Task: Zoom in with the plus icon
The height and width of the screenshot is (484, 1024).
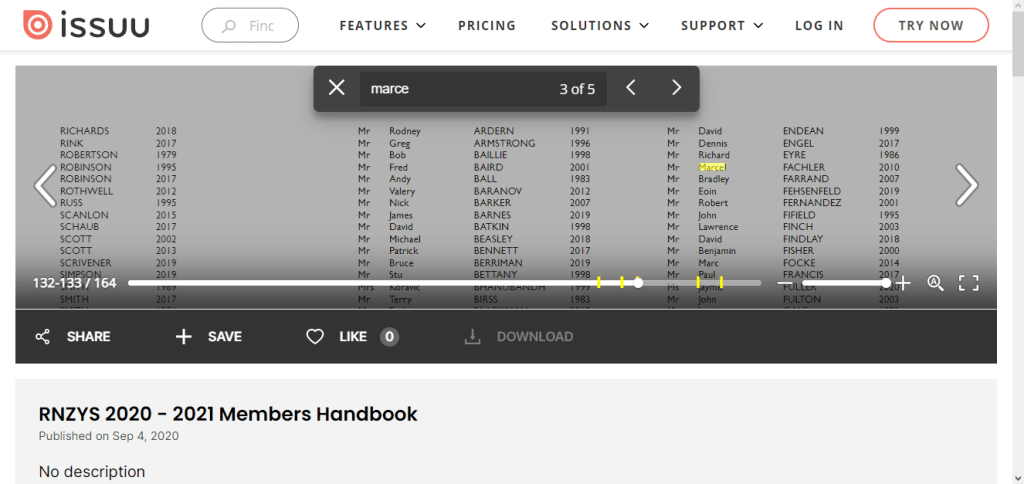Action: tap(903, 283)
